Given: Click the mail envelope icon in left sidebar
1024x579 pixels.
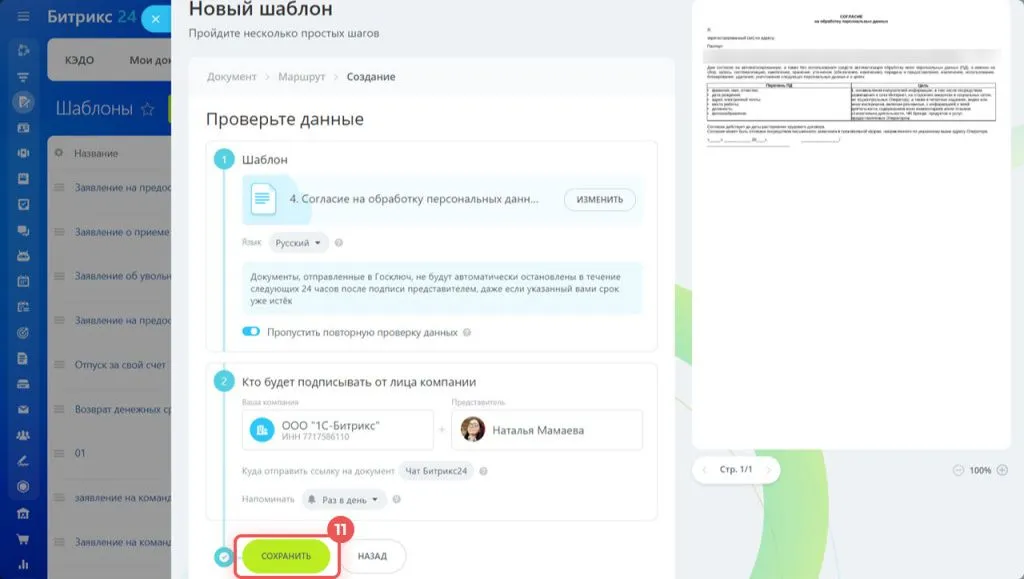Looking at the screenshot, I should pos(23,410).
